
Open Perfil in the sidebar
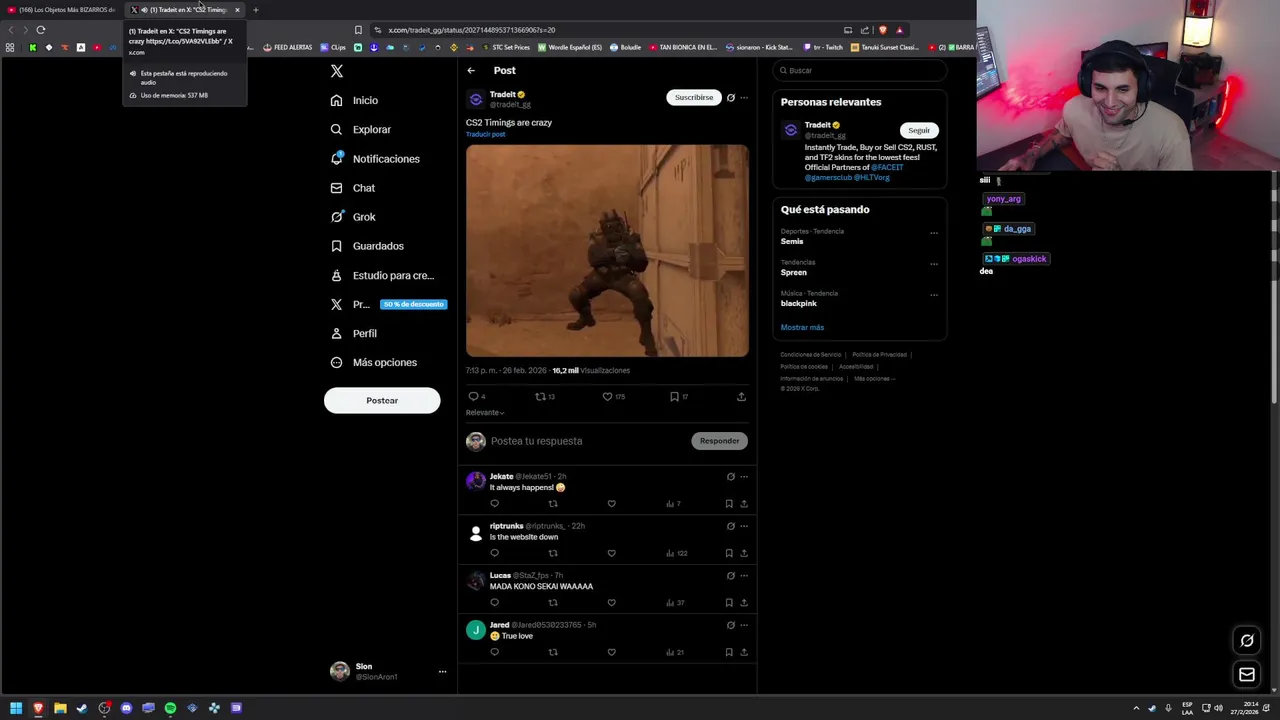point(353,333)
